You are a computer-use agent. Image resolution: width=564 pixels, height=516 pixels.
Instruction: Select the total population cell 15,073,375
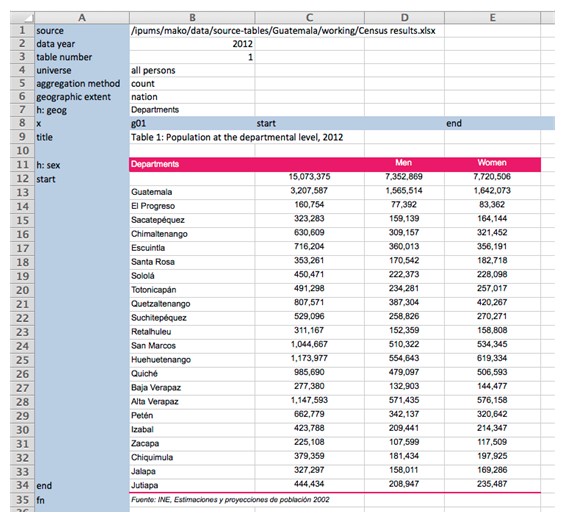click(309, 177)
